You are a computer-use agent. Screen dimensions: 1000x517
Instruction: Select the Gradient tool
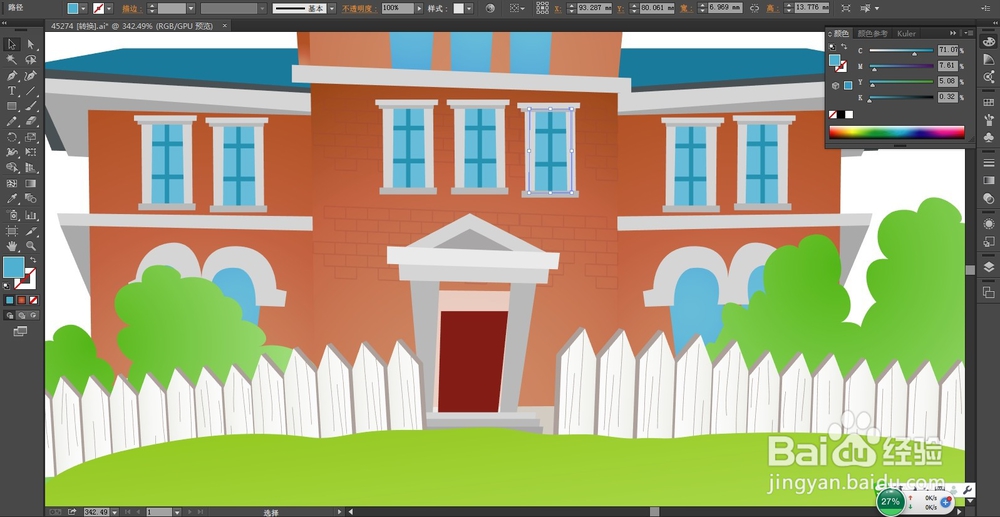coord(30,184)
